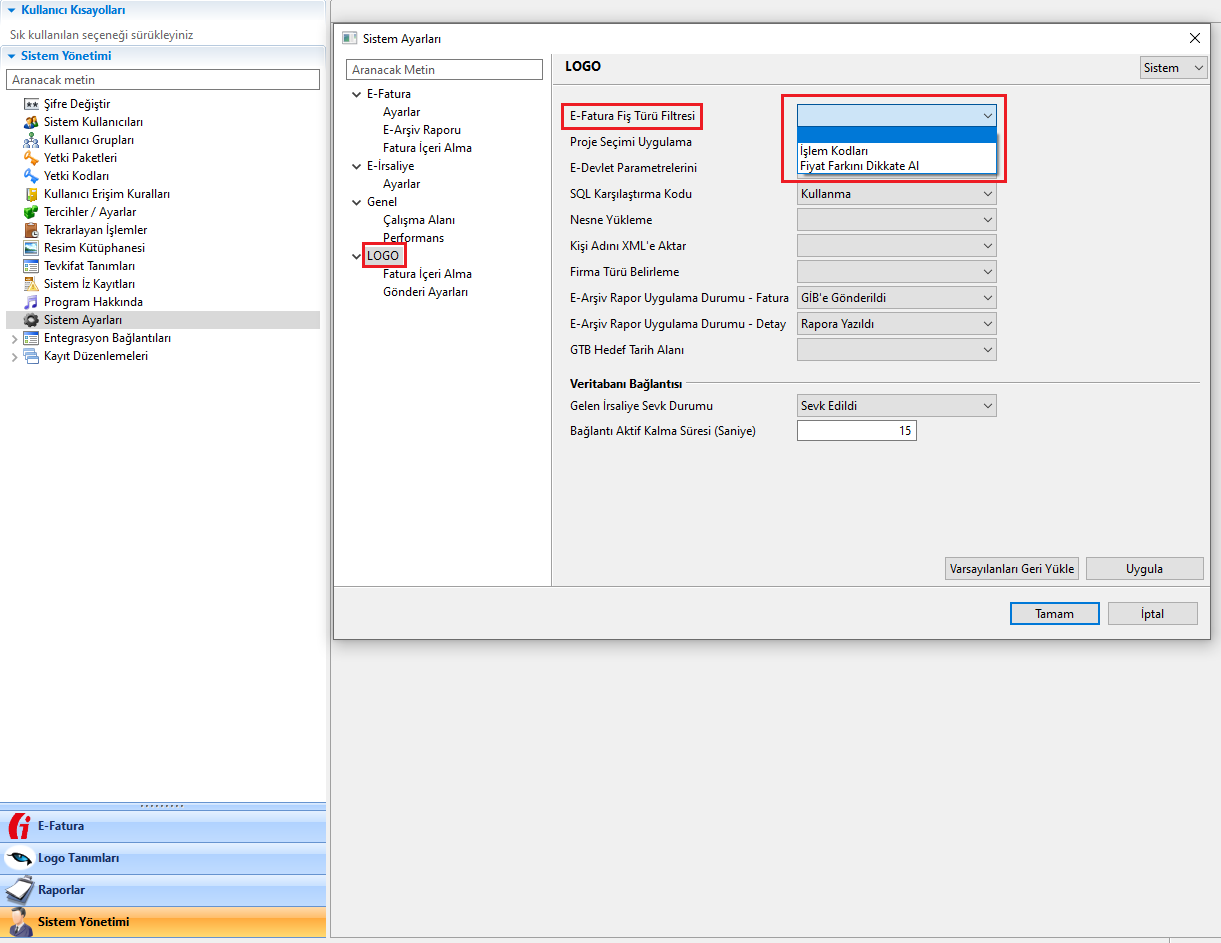1221x943 pixels.
Task: Choose Fiyat Farkını Dikkate Al option
Action: (897, 166)
